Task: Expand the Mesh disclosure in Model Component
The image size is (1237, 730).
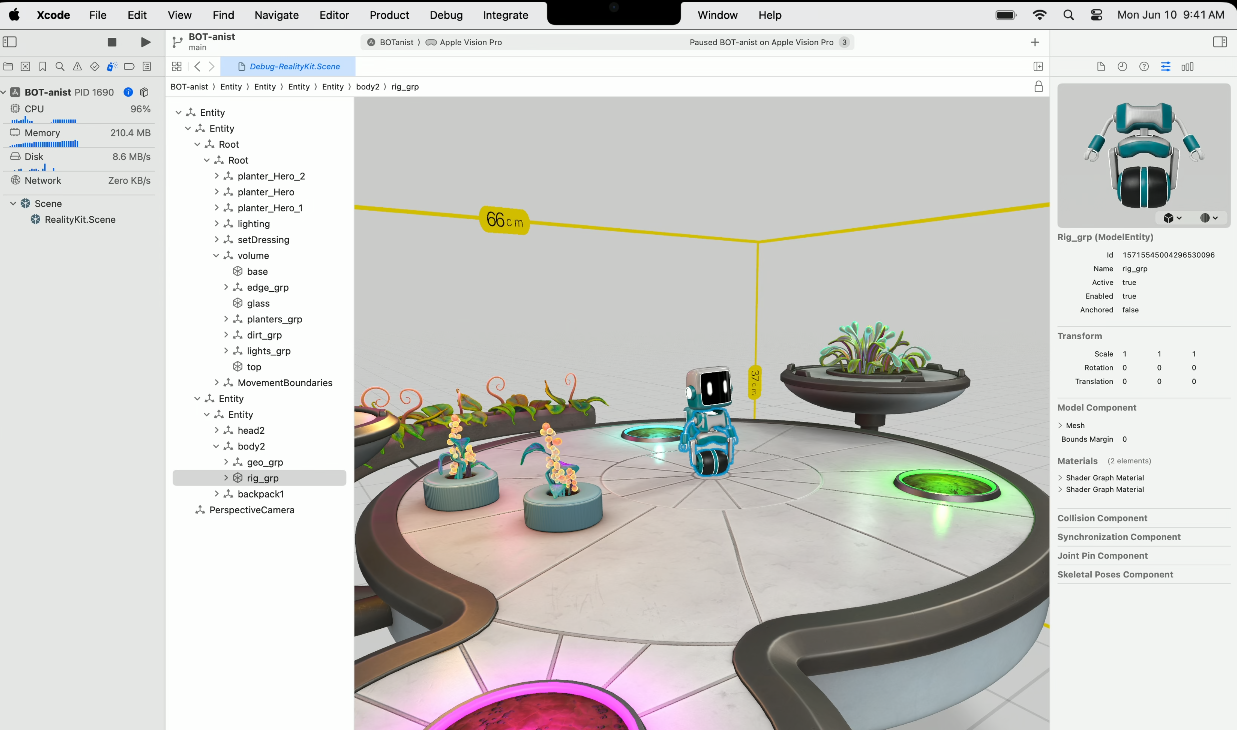Action: click(x=1061, y=426)
